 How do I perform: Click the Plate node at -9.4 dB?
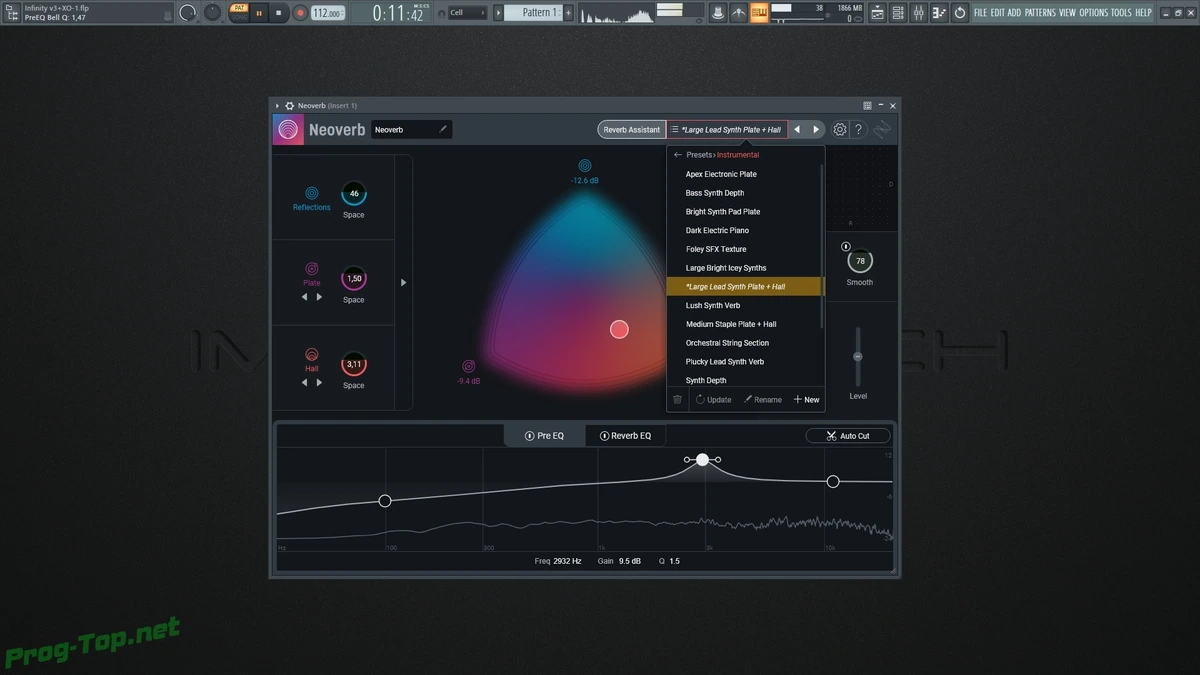click(x=469, y=367)
